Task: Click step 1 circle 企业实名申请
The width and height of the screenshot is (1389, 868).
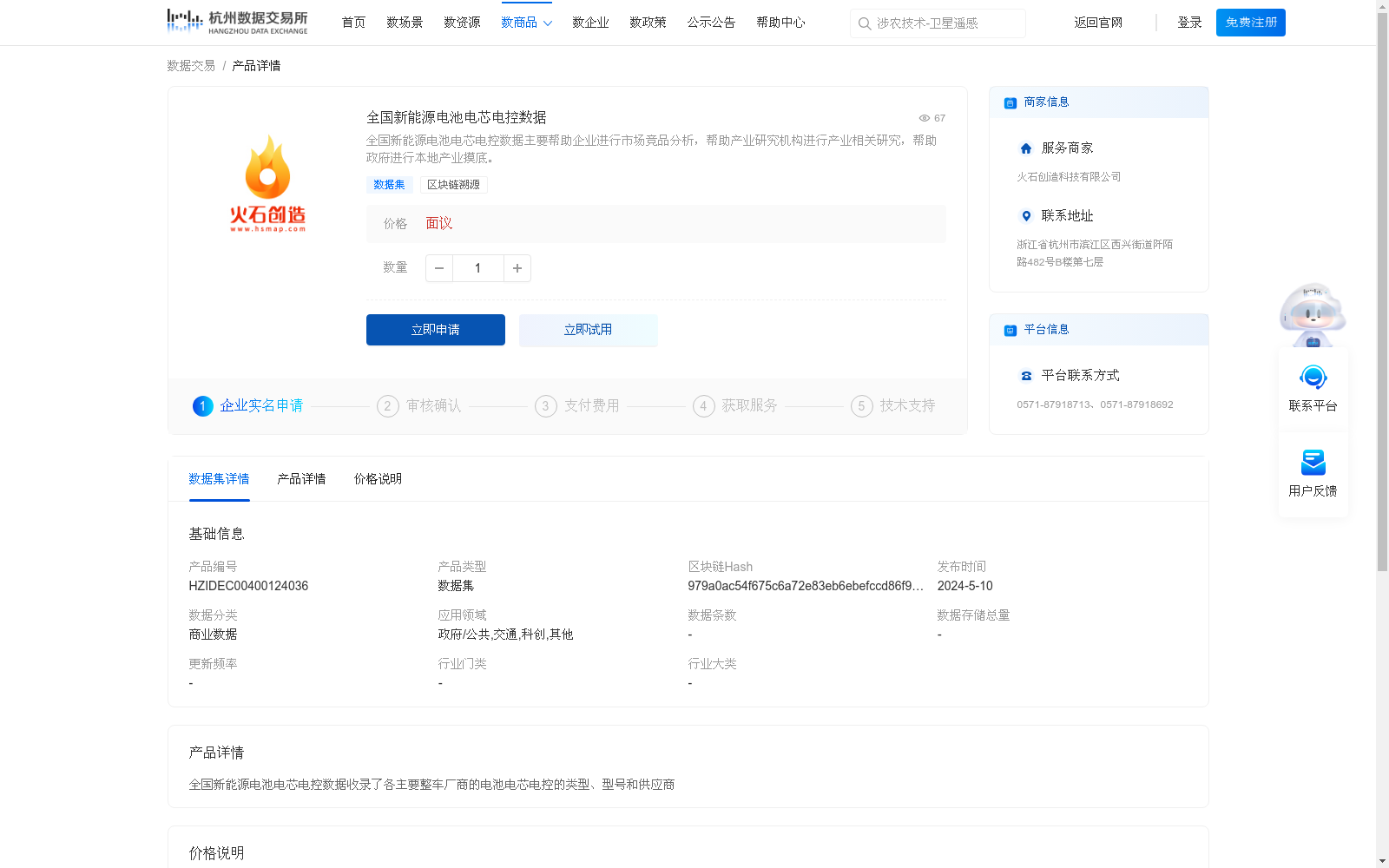Action: (202, 406)
